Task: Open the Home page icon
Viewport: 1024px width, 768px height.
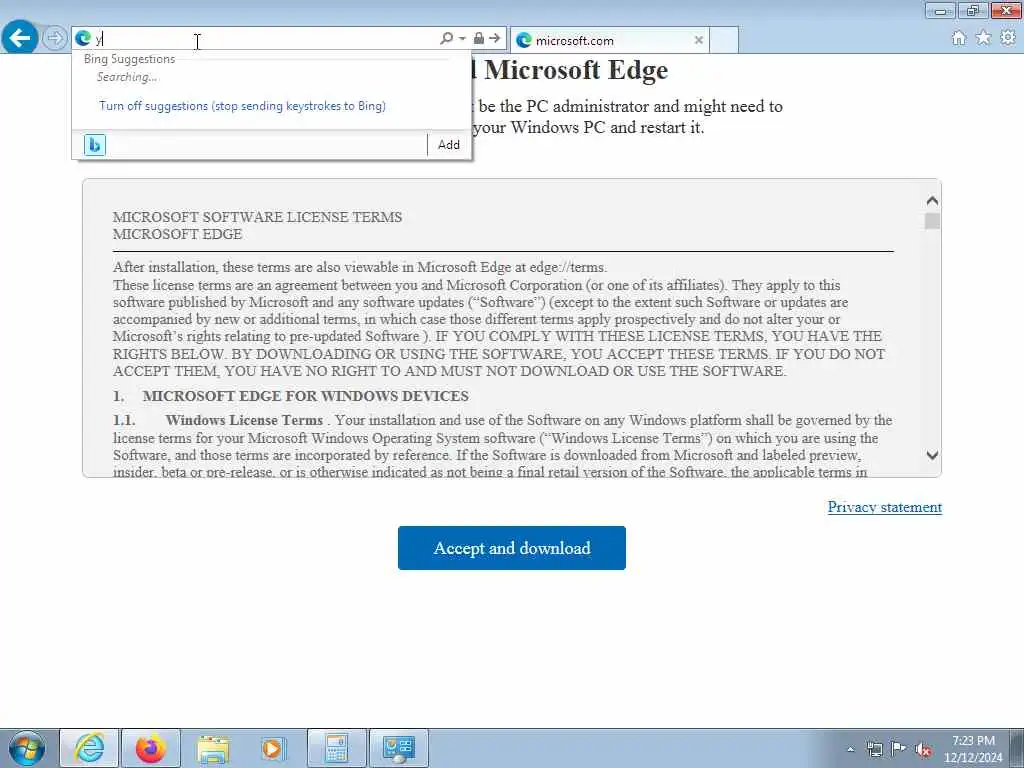Action: point(959,38)
